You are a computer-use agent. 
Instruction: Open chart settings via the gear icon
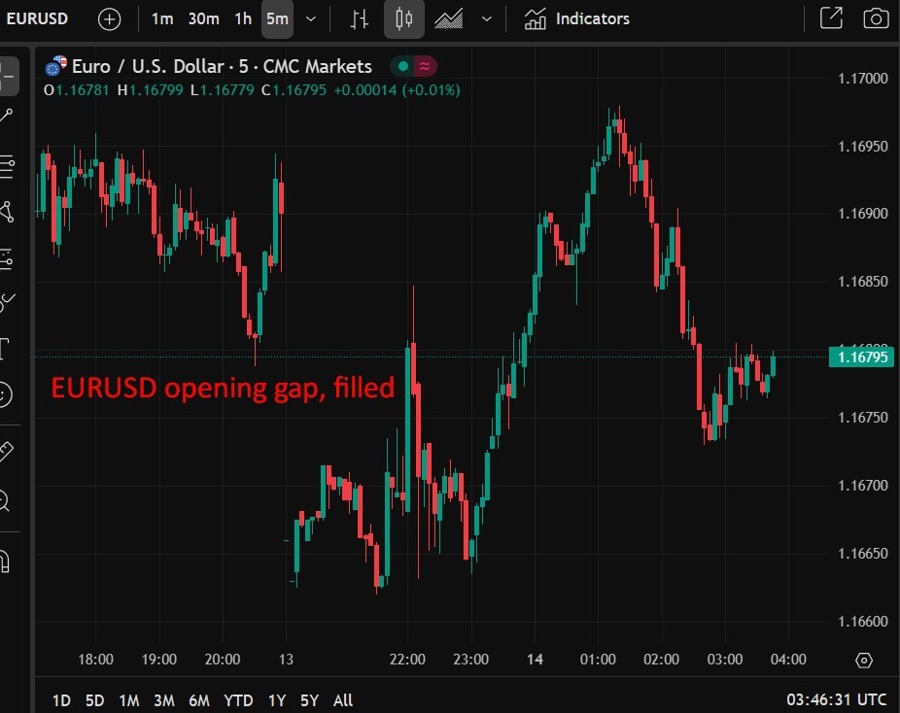(x=864, y=659)
